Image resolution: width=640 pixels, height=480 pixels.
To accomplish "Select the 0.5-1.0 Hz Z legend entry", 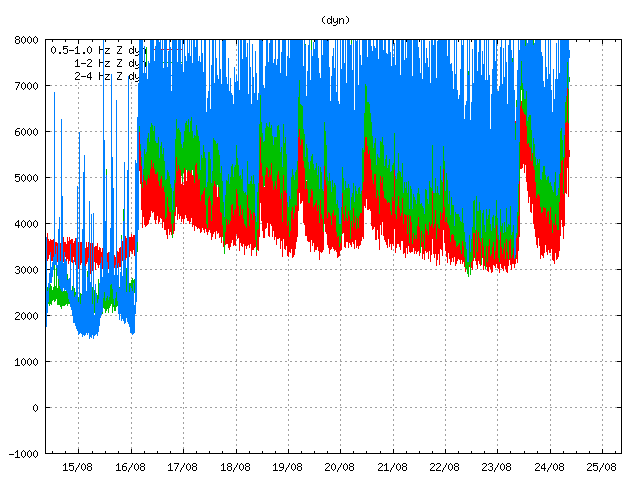I will pyautogui.click(x=96, y=48).
